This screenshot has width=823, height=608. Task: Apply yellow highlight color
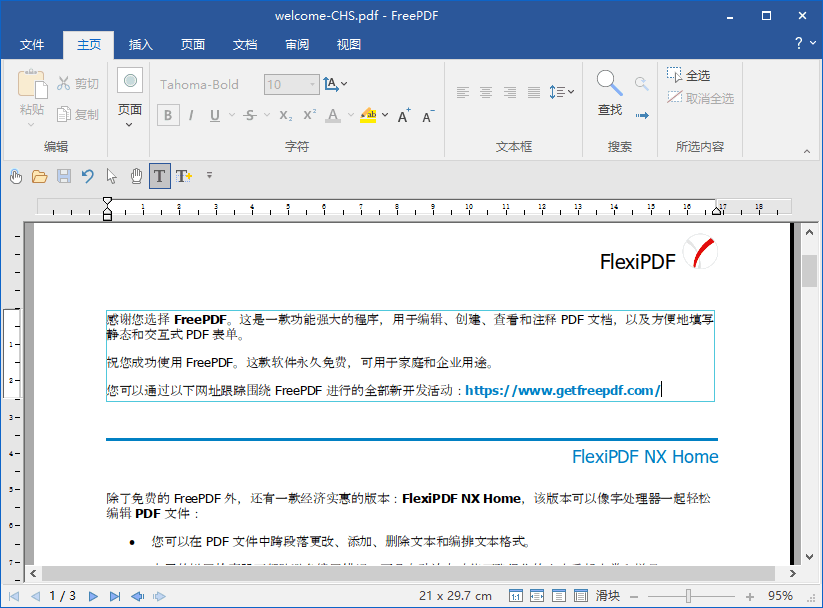coord(368,115)
